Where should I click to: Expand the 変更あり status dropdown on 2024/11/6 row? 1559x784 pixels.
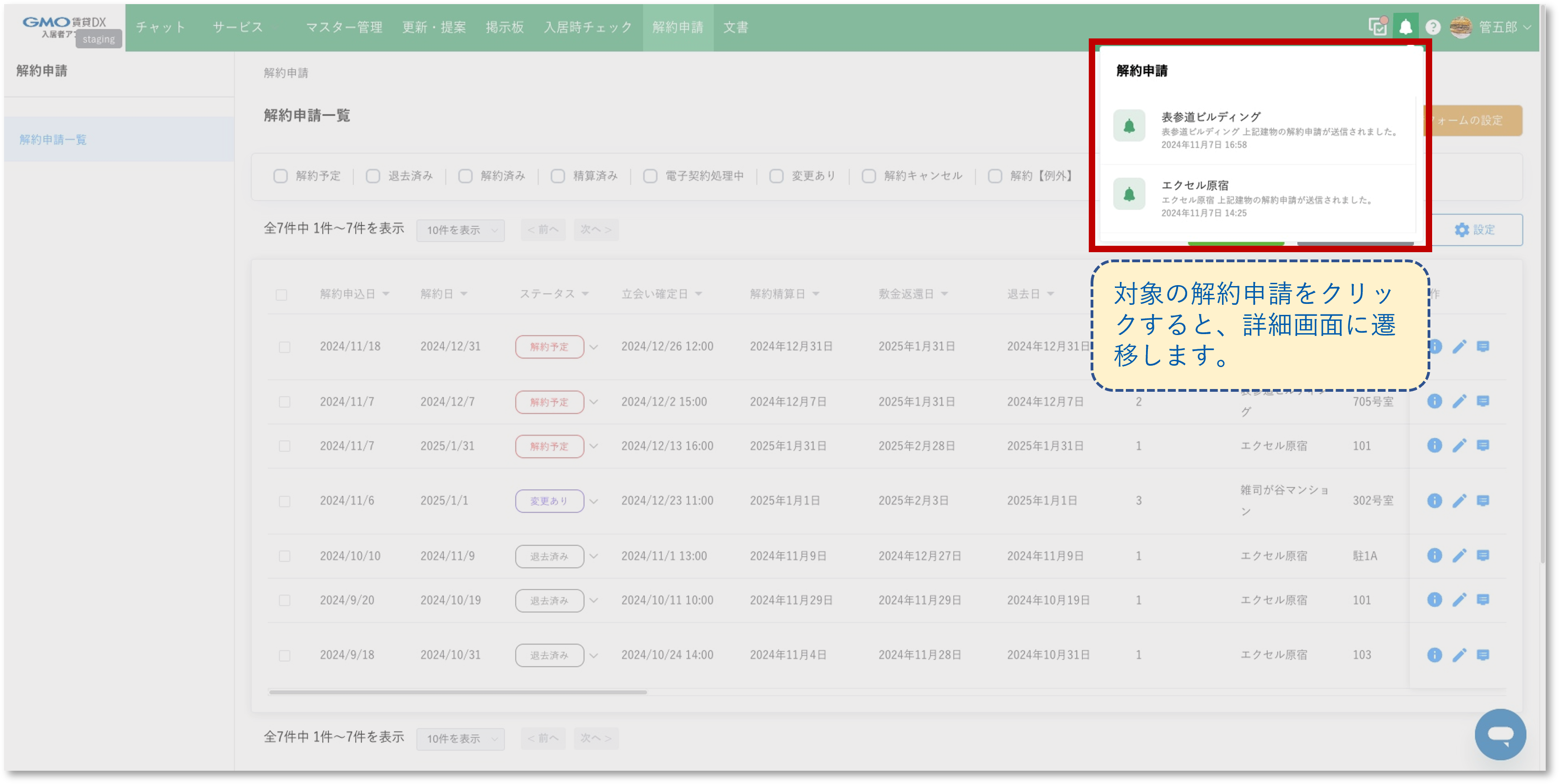pyautogui.click(x=594, y=501)
